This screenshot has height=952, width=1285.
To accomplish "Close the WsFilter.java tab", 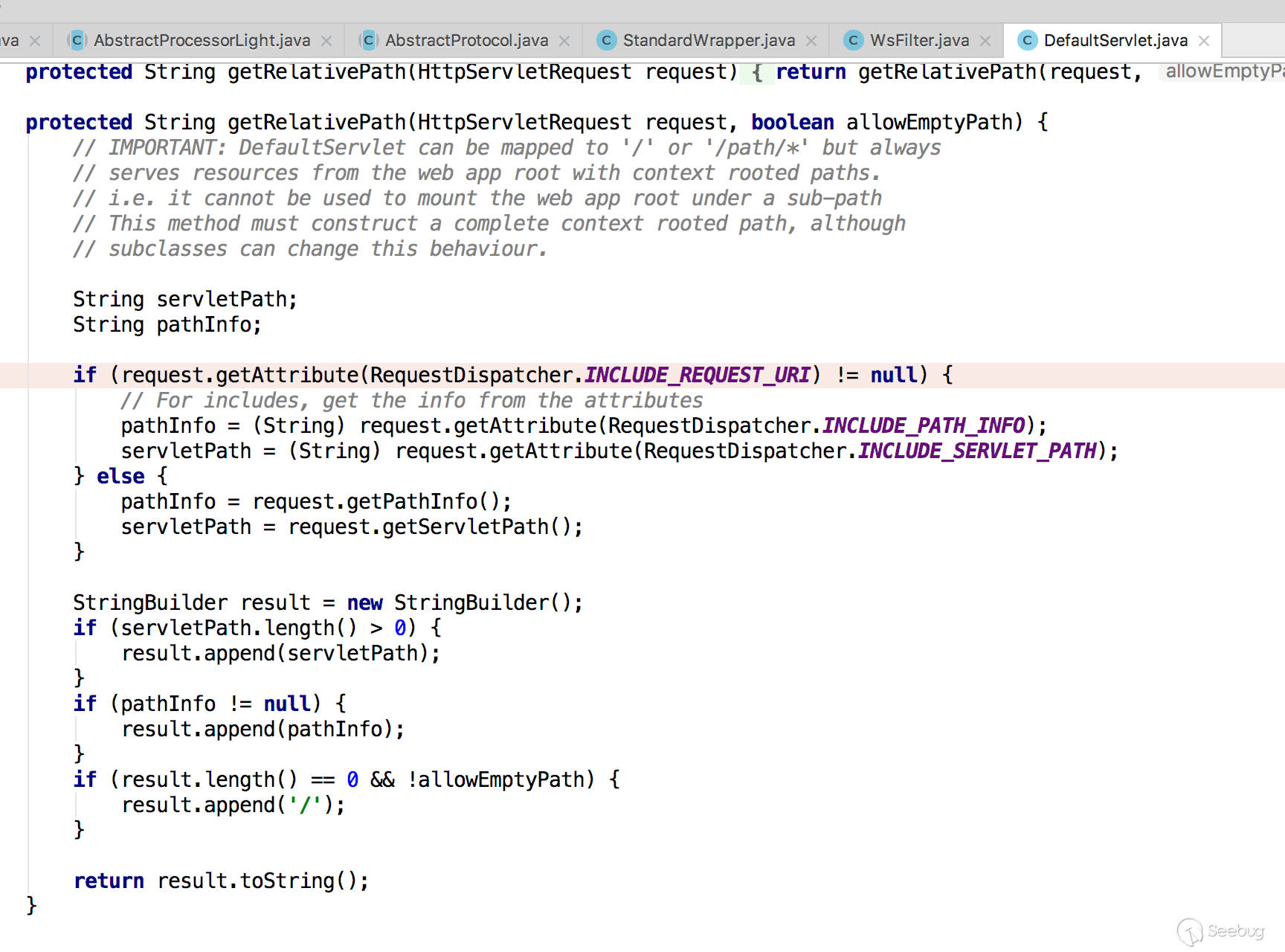I will pos(985,41).
